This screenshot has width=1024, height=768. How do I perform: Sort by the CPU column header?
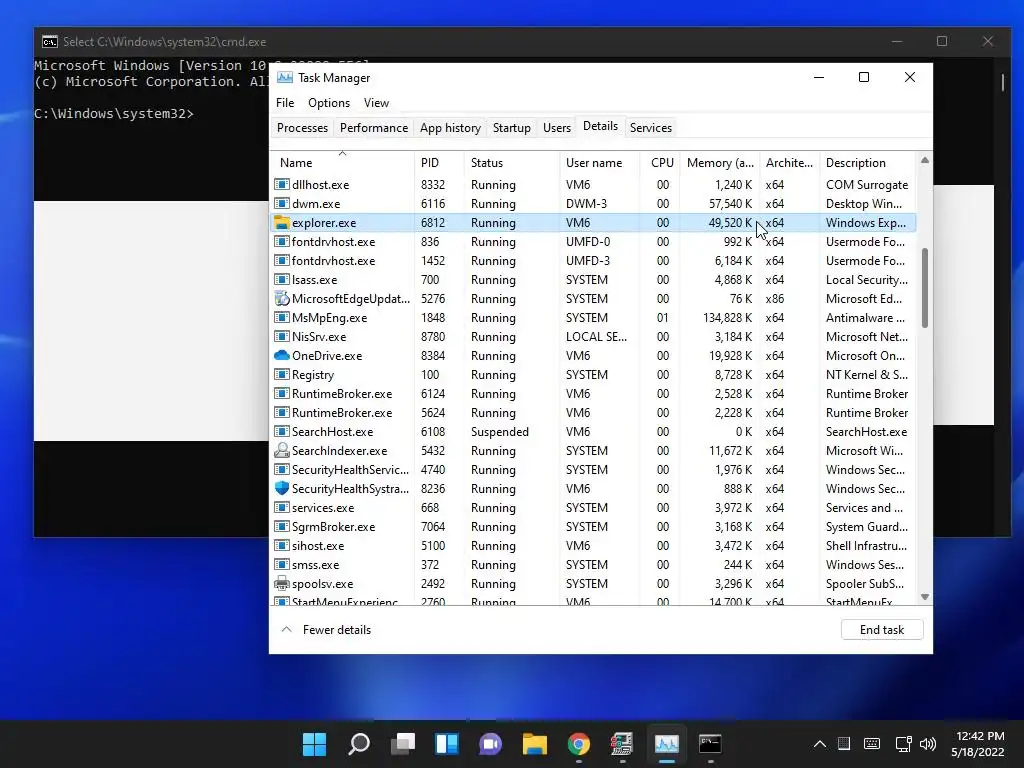click(x=660, y=163)
